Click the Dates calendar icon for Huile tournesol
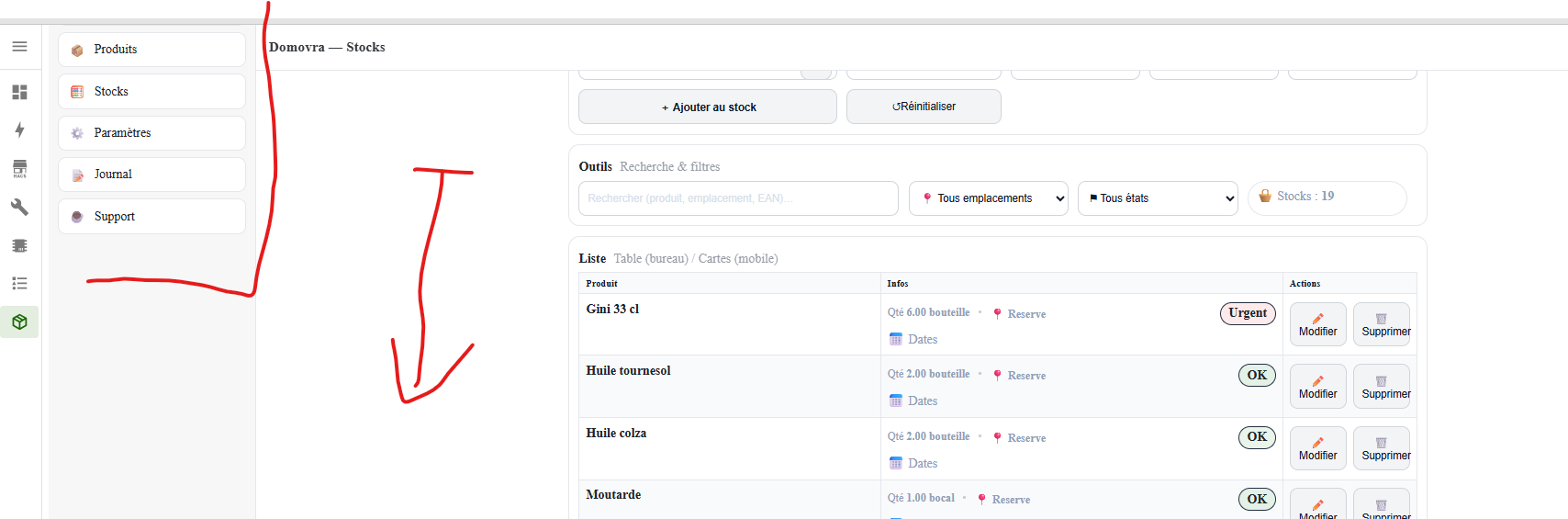 point(896,401)
